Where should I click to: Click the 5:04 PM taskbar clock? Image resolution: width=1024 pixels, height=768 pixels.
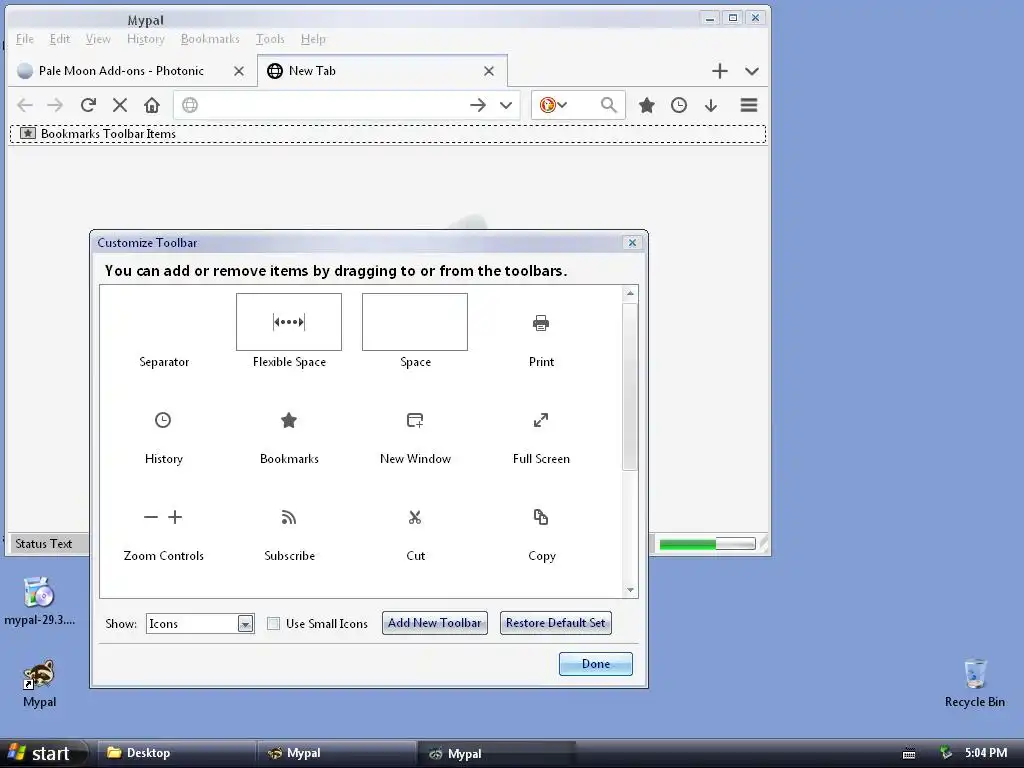(986, 753)
